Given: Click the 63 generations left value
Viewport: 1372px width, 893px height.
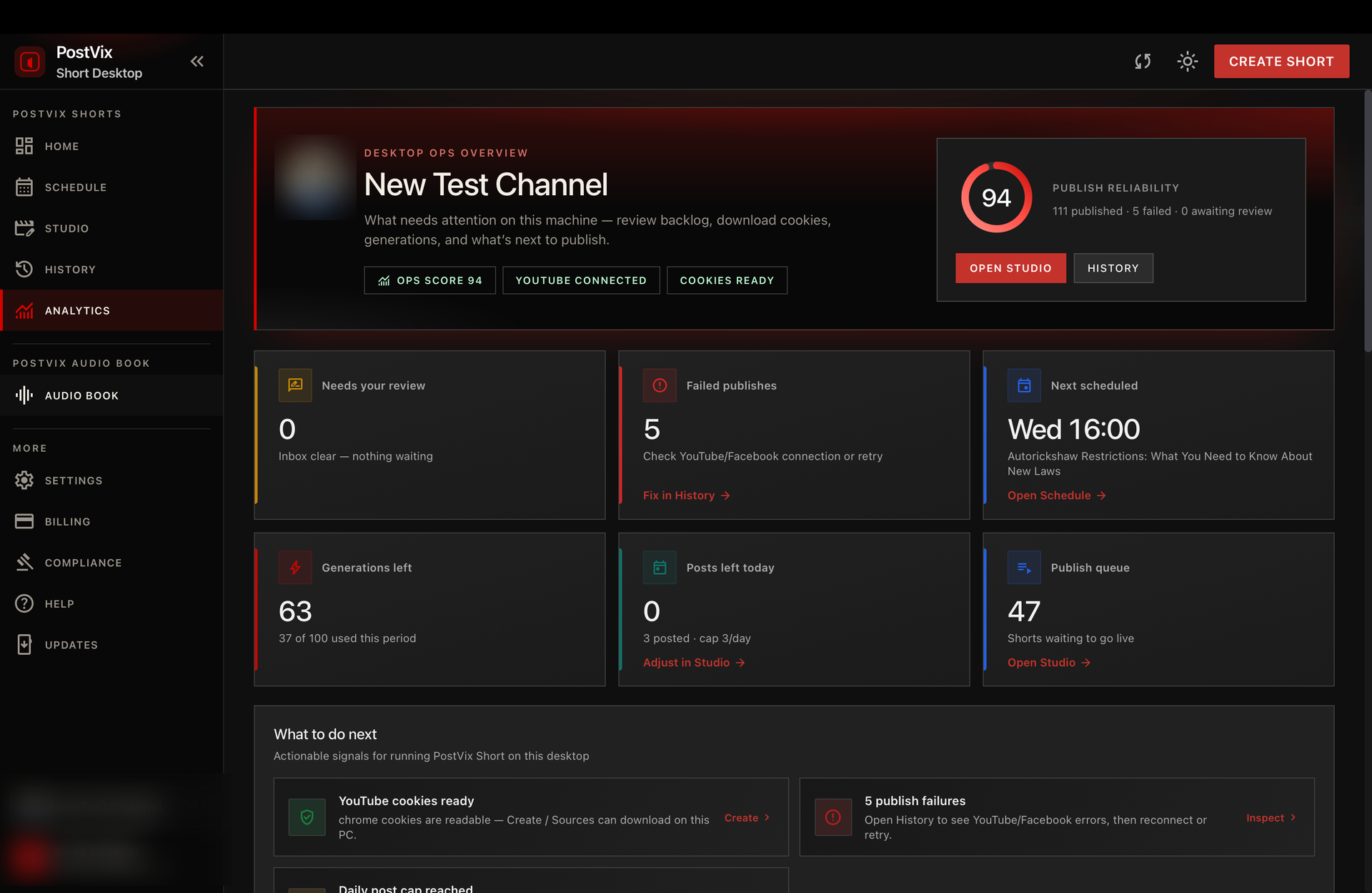Looking at the screenshot, I should point(295,611).
